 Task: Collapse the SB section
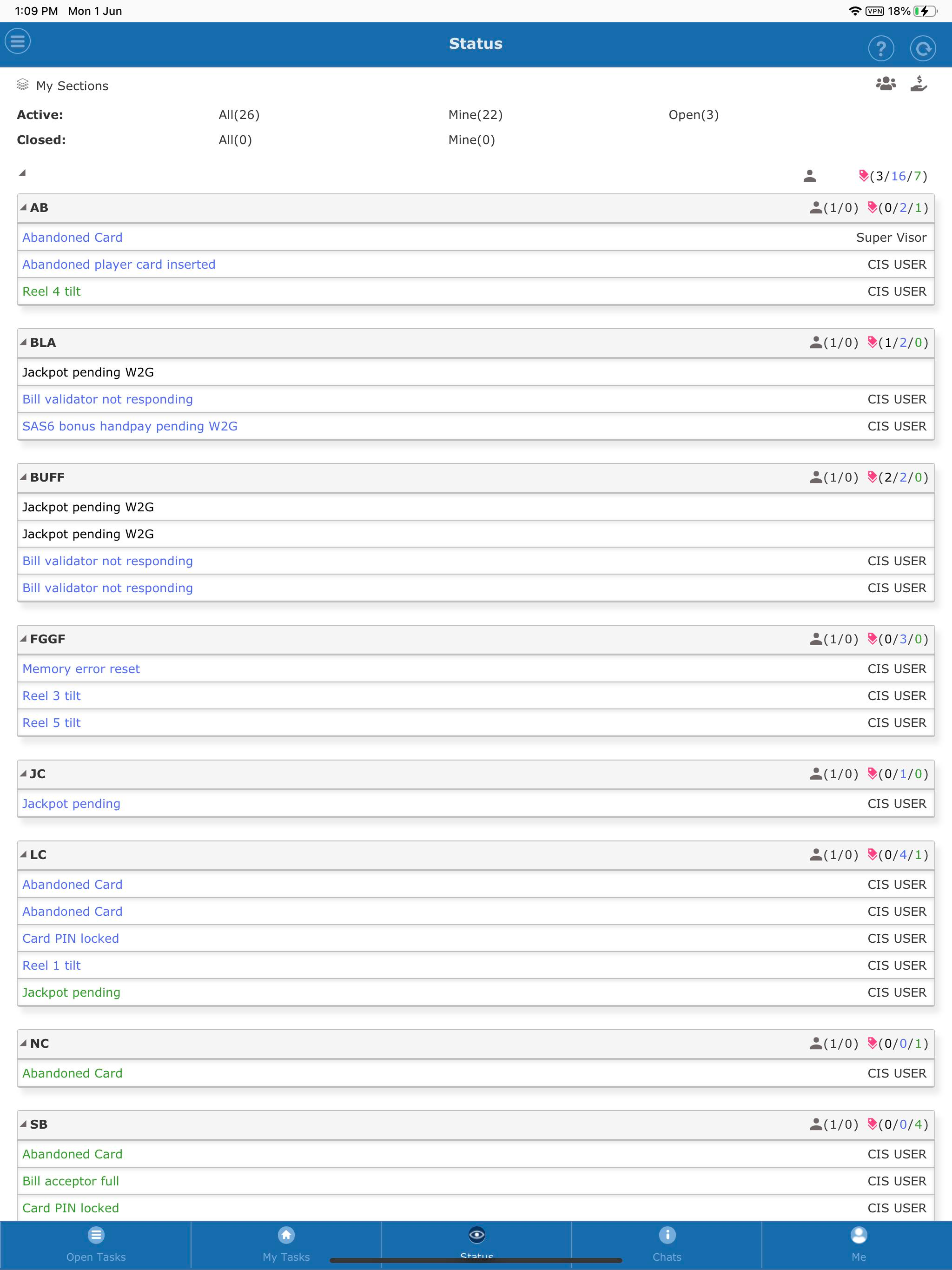point(24,1124)
